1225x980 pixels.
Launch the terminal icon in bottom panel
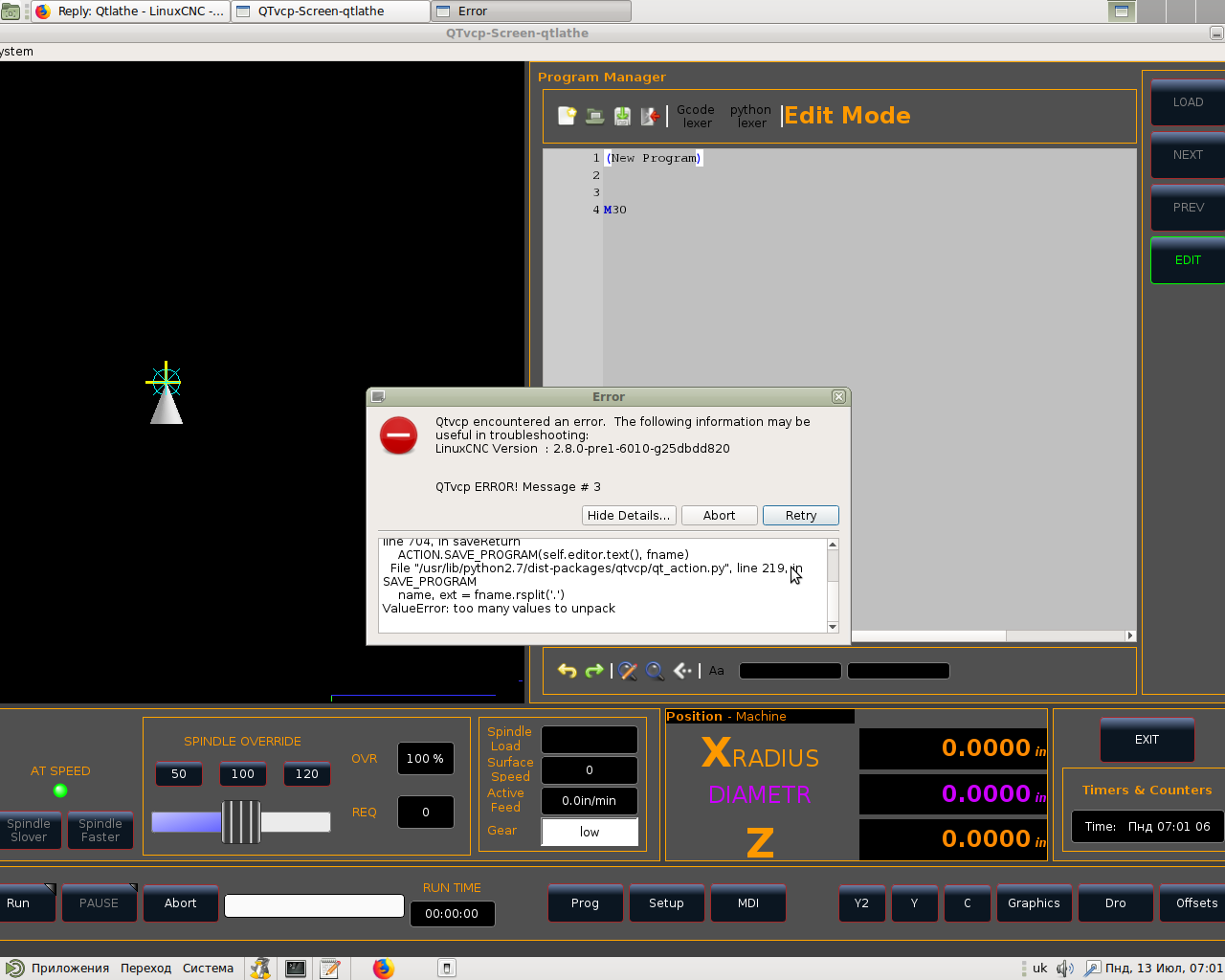coord(296,969)
